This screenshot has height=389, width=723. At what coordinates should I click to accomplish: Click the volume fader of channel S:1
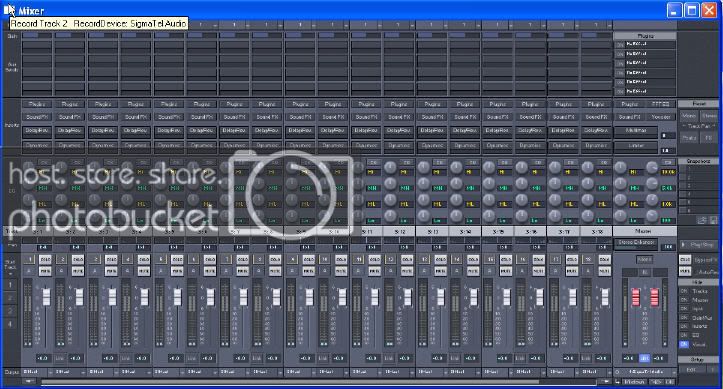coord(46,297)
